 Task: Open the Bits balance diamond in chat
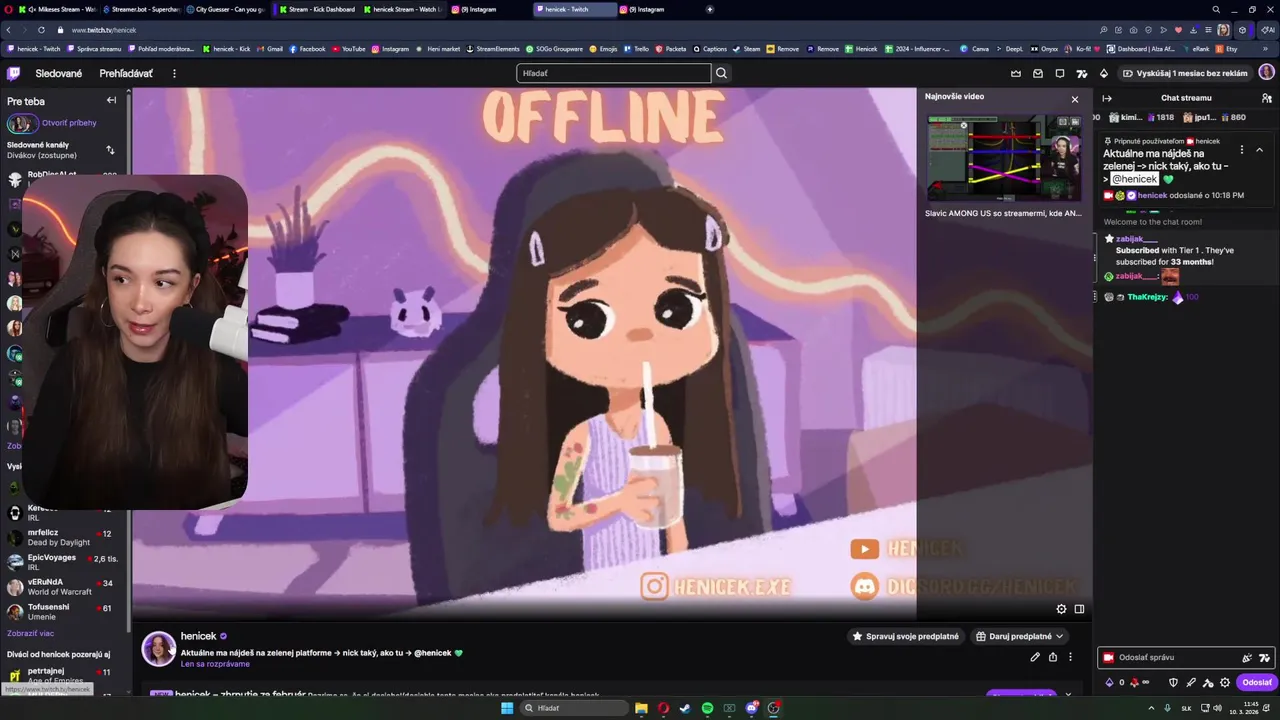click(x=1109, y=683)
